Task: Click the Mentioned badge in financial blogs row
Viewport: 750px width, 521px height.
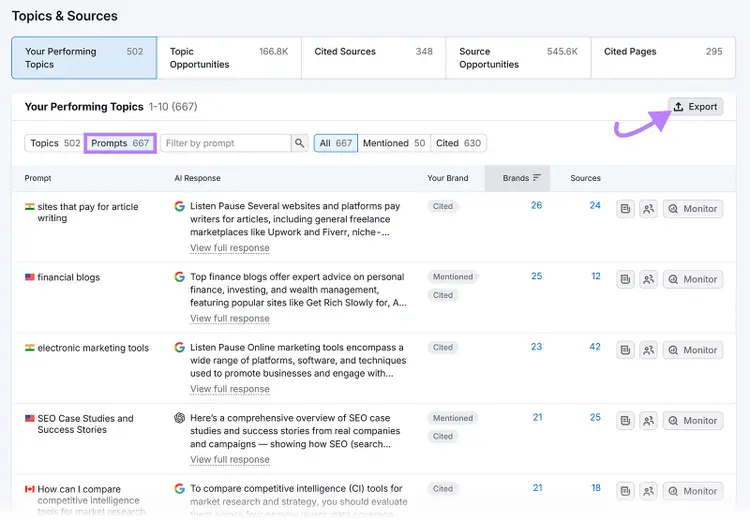Action: 452,277
